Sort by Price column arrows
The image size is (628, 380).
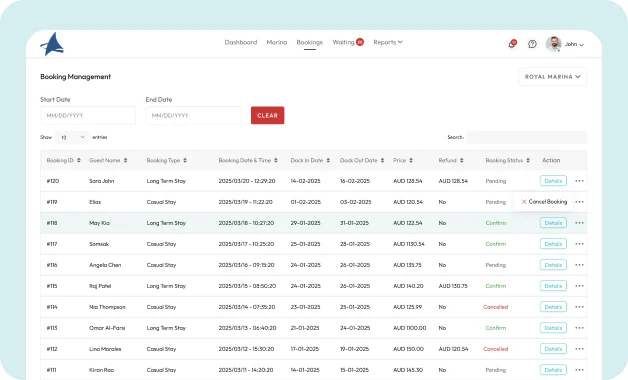411,160
